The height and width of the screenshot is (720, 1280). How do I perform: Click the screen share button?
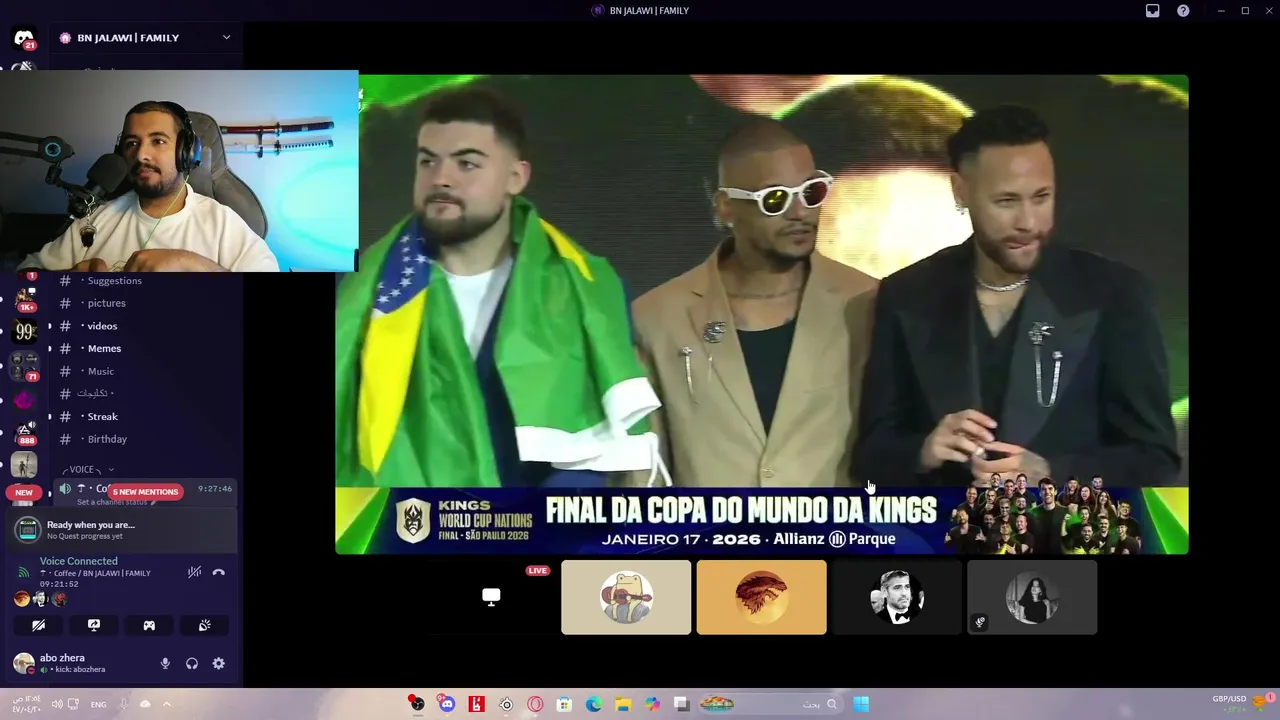tap(94, 625)
